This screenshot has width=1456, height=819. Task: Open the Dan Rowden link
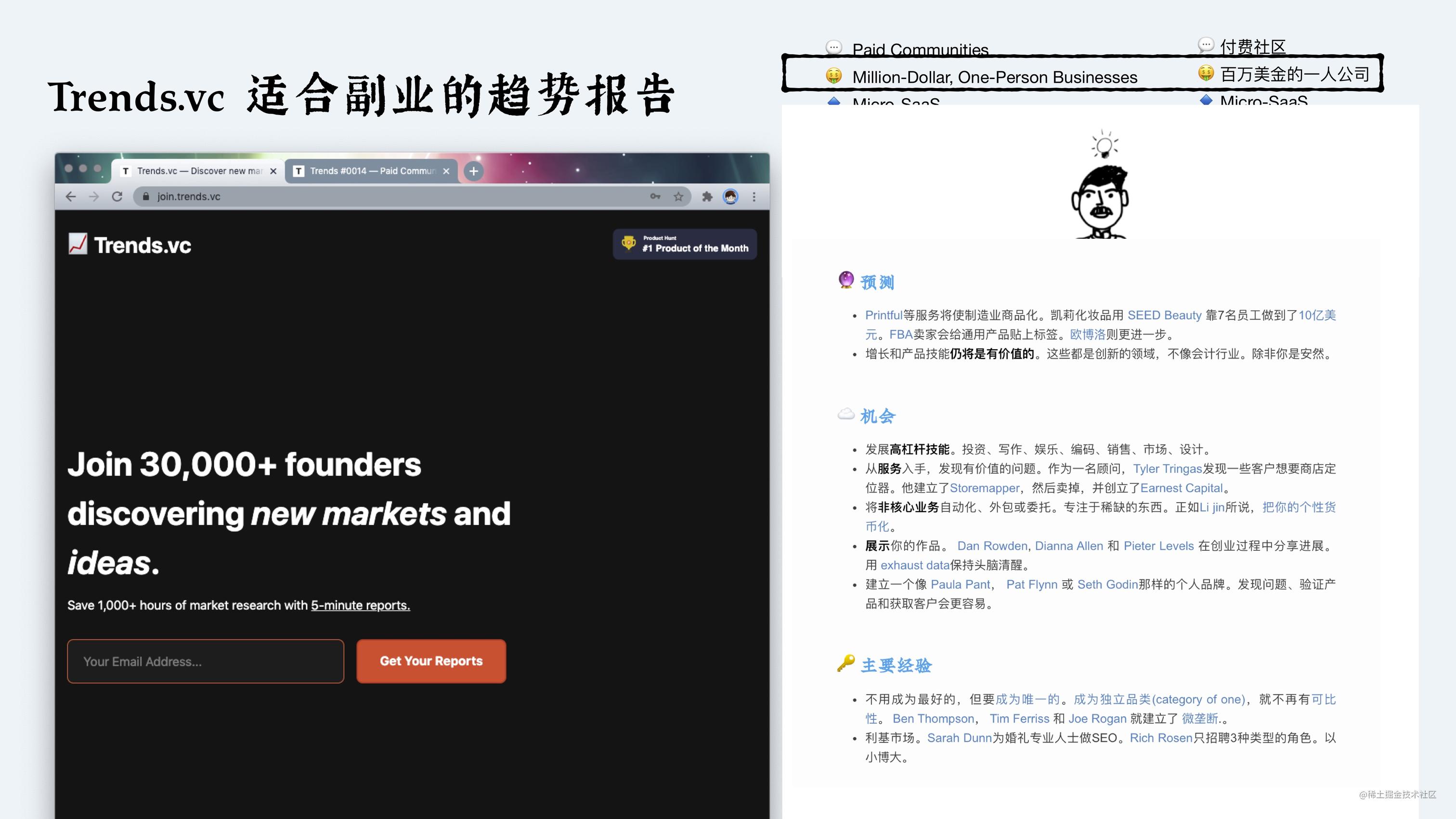[992, 546]
